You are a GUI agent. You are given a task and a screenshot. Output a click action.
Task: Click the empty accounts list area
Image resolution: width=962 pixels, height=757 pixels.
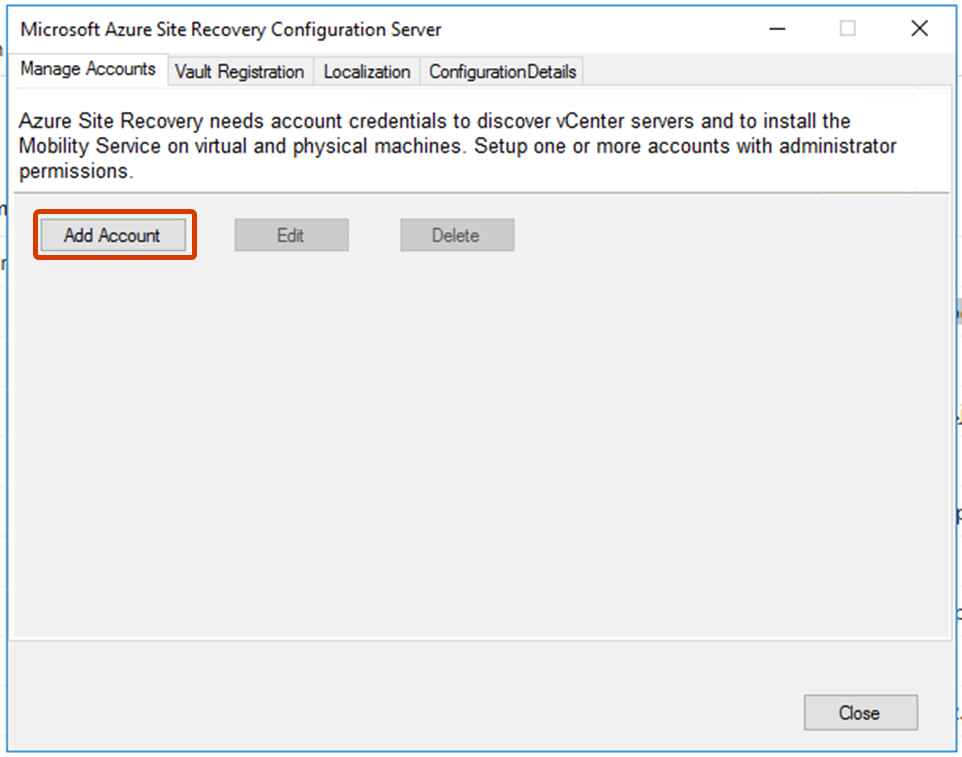[x=480, y=450]
